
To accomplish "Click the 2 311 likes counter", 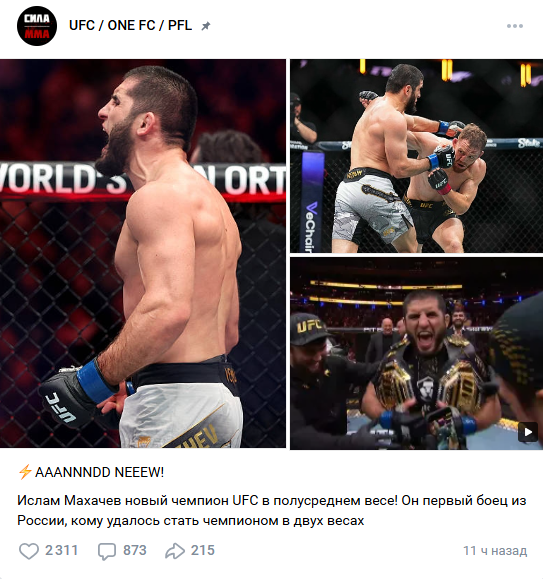I will 61,550.
